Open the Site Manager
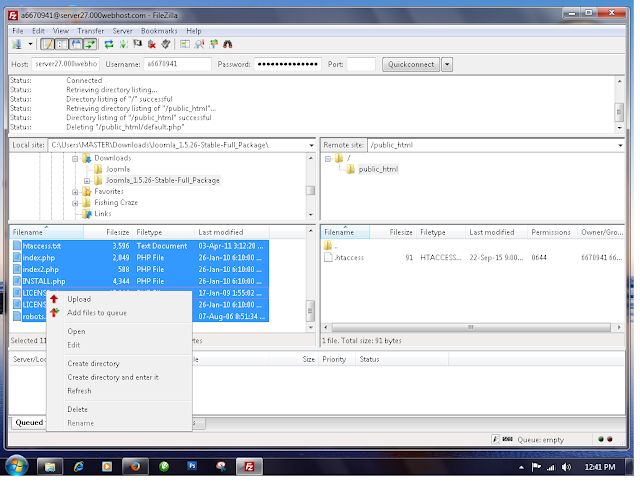This screenshot has width=640, height=482. coord(17,44)
